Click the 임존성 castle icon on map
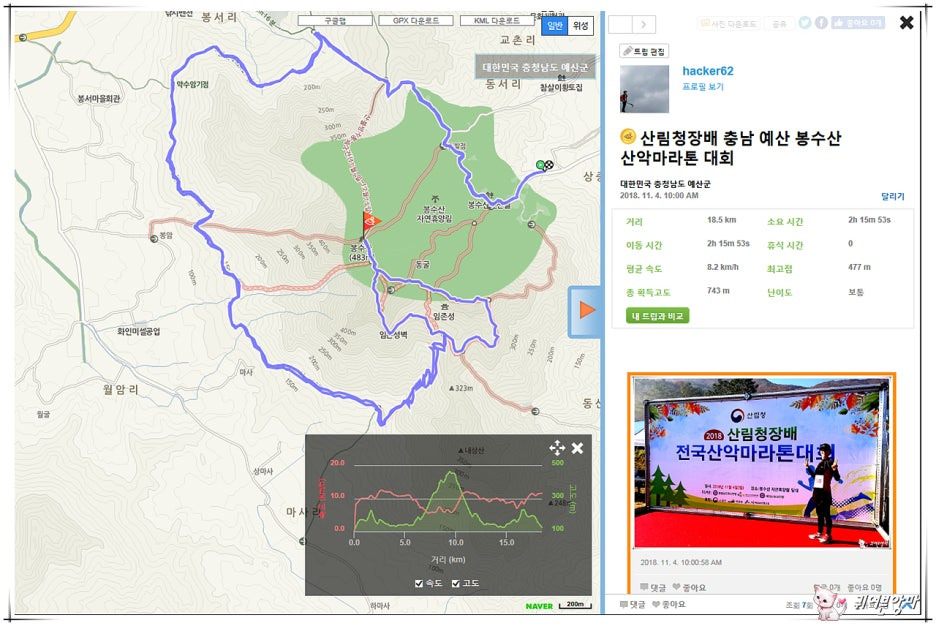Screen dimensions: 936x626 (444, 306)
